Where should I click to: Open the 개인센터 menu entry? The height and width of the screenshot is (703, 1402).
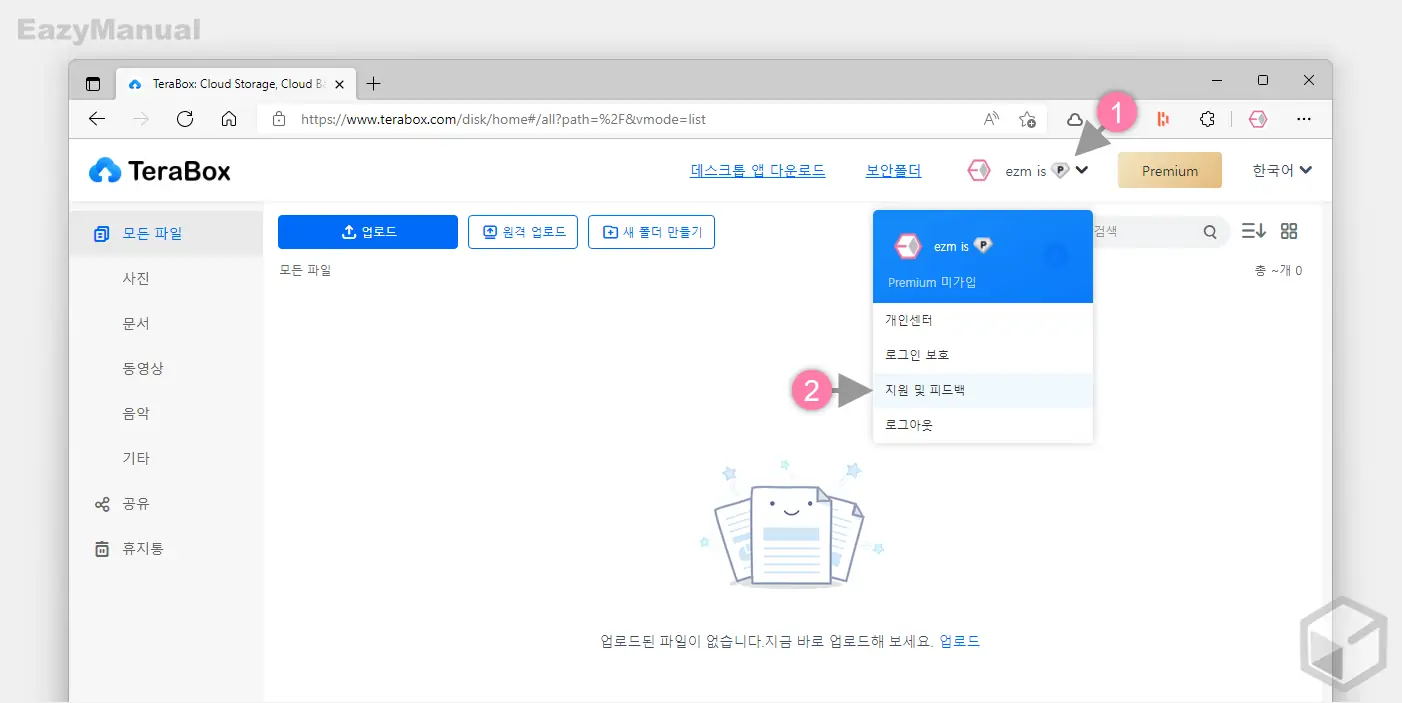[907, 320]
